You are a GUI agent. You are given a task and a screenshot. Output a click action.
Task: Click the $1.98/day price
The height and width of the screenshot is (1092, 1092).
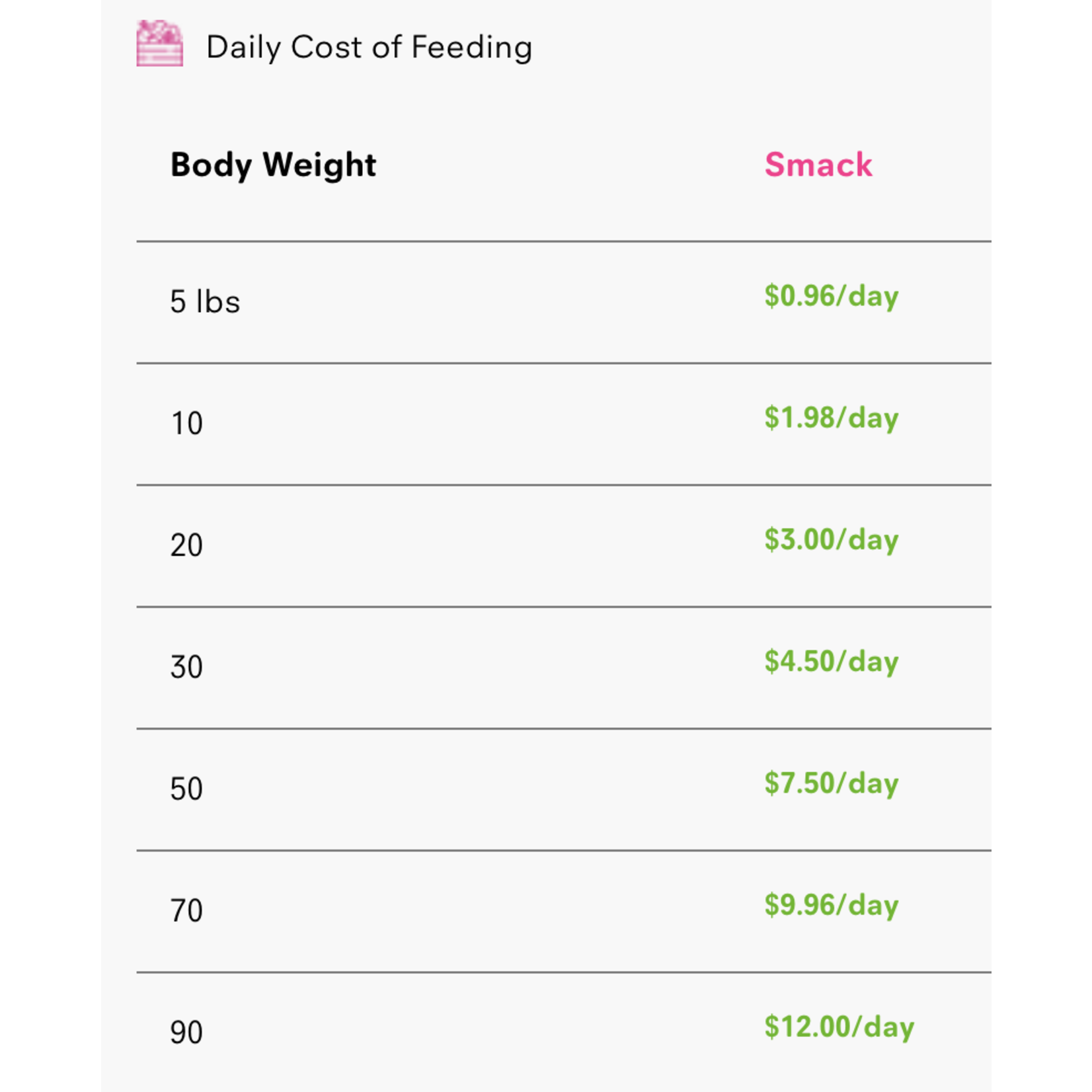click(x=832, y=418)
